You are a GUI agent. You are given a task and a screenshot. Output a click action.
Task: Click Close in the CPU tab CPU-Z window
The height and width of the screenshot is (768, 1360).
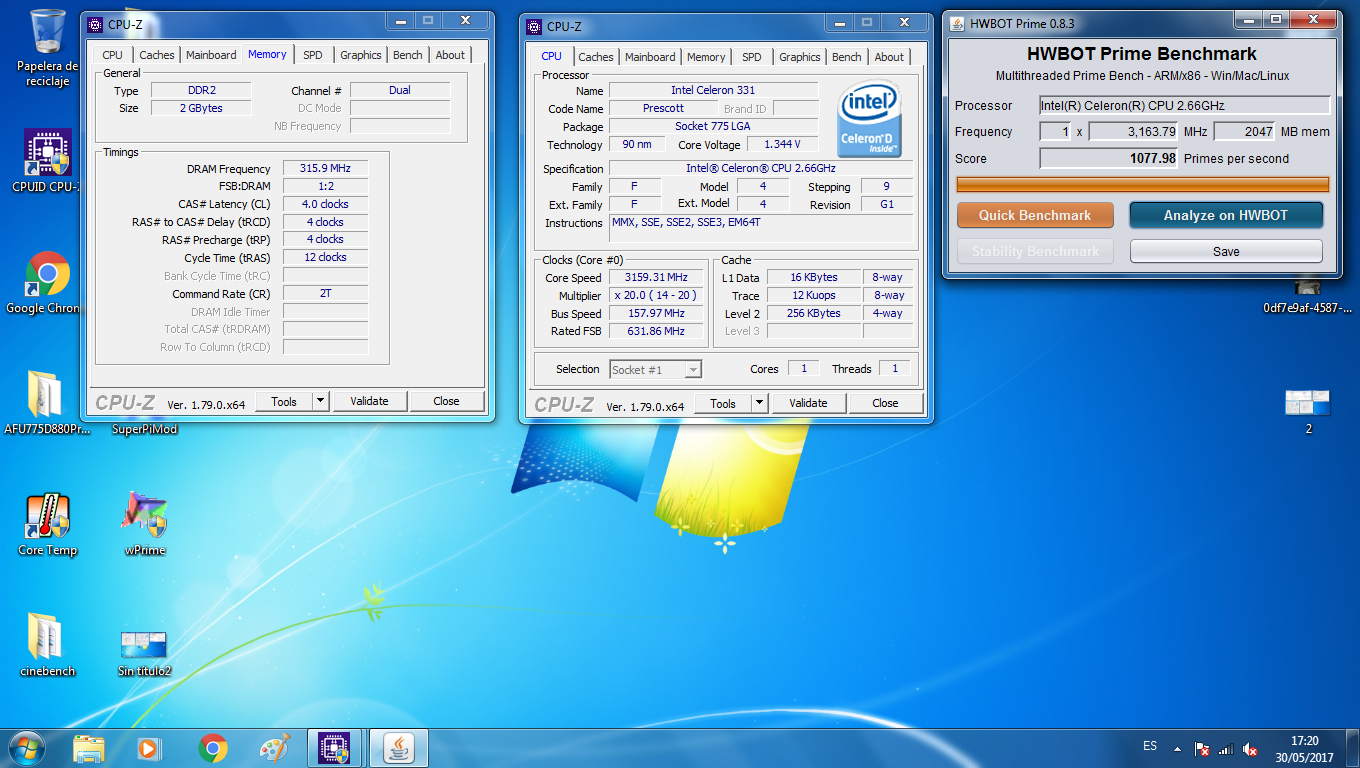(885, 403)
